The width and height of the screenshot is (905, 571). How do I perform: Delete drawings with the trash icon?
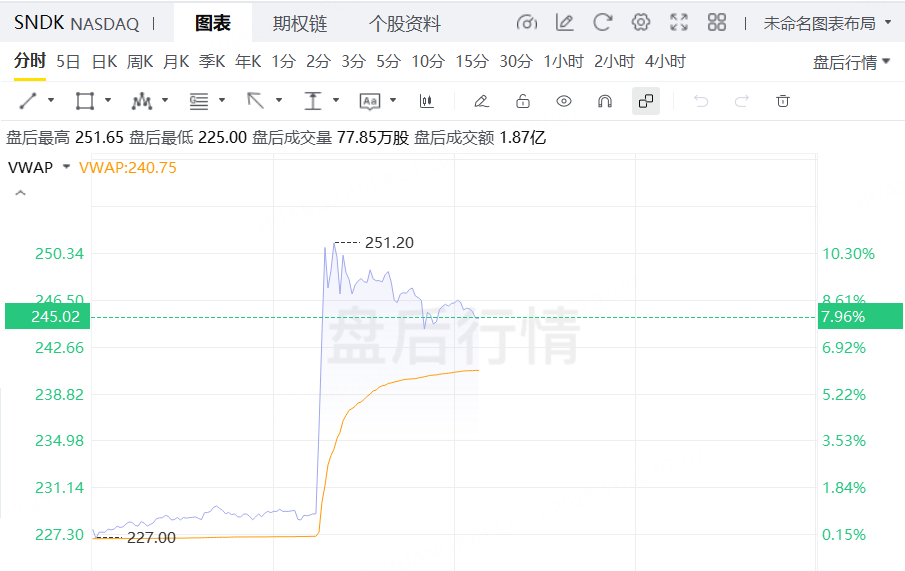pyautogui.click(x=783, y=100)
